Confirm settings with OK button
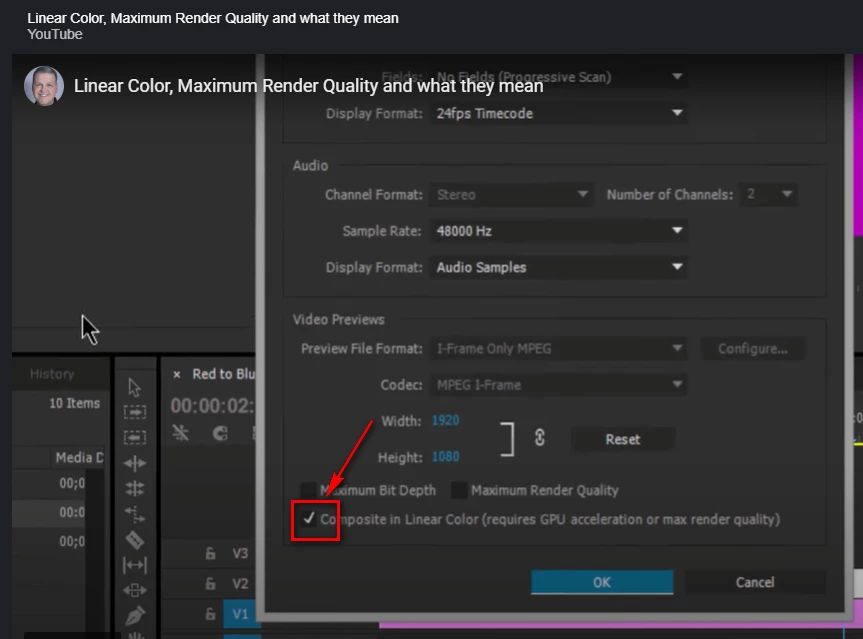863x639 pixels. (x=602, y=582)
